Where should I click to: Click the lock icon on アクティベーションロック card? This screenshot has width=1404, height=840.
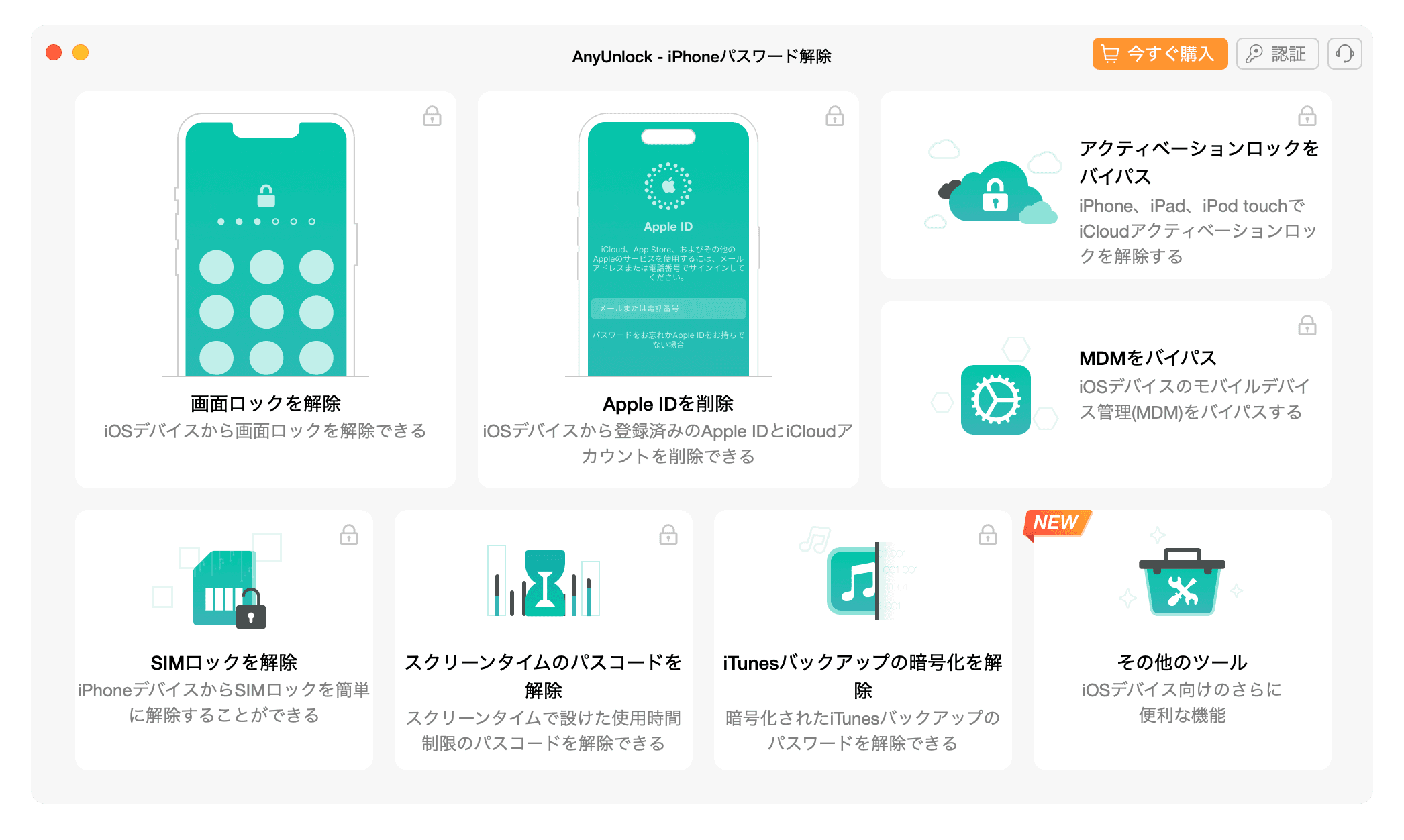point(1307,116)
